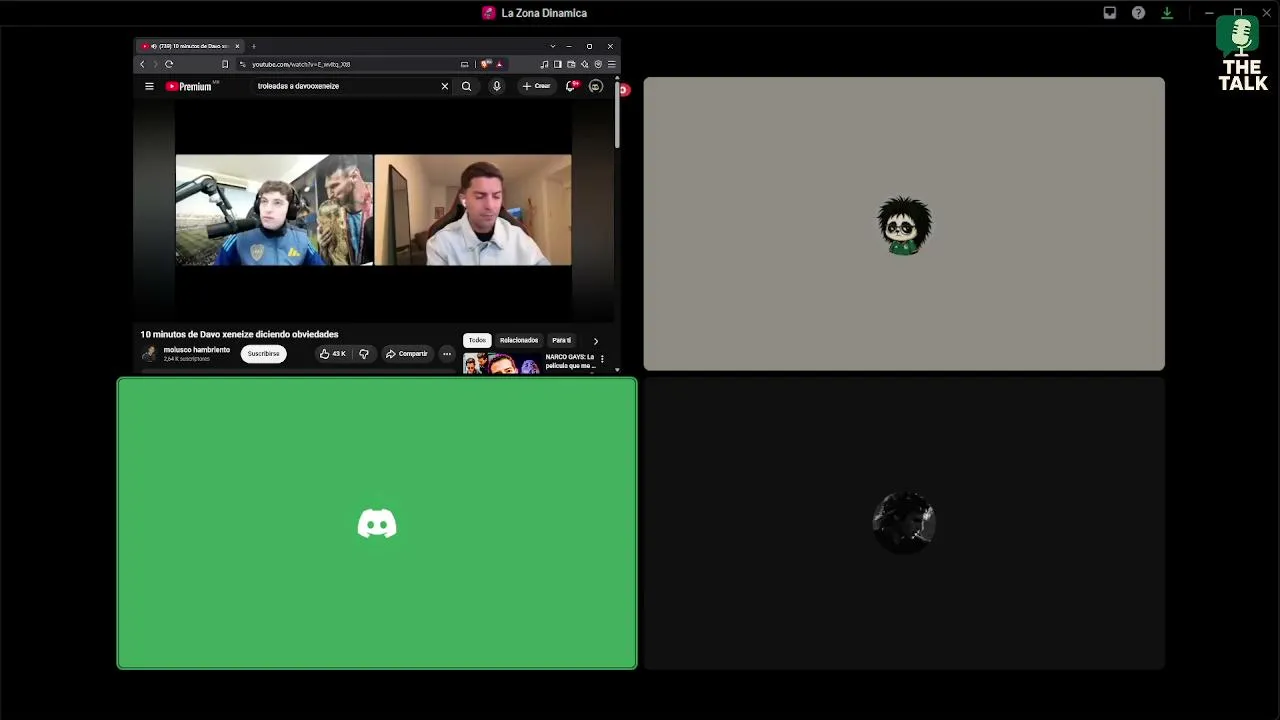1280x720 pixels.
Task: Go back in the shared browser
Action: pos(142,64)
